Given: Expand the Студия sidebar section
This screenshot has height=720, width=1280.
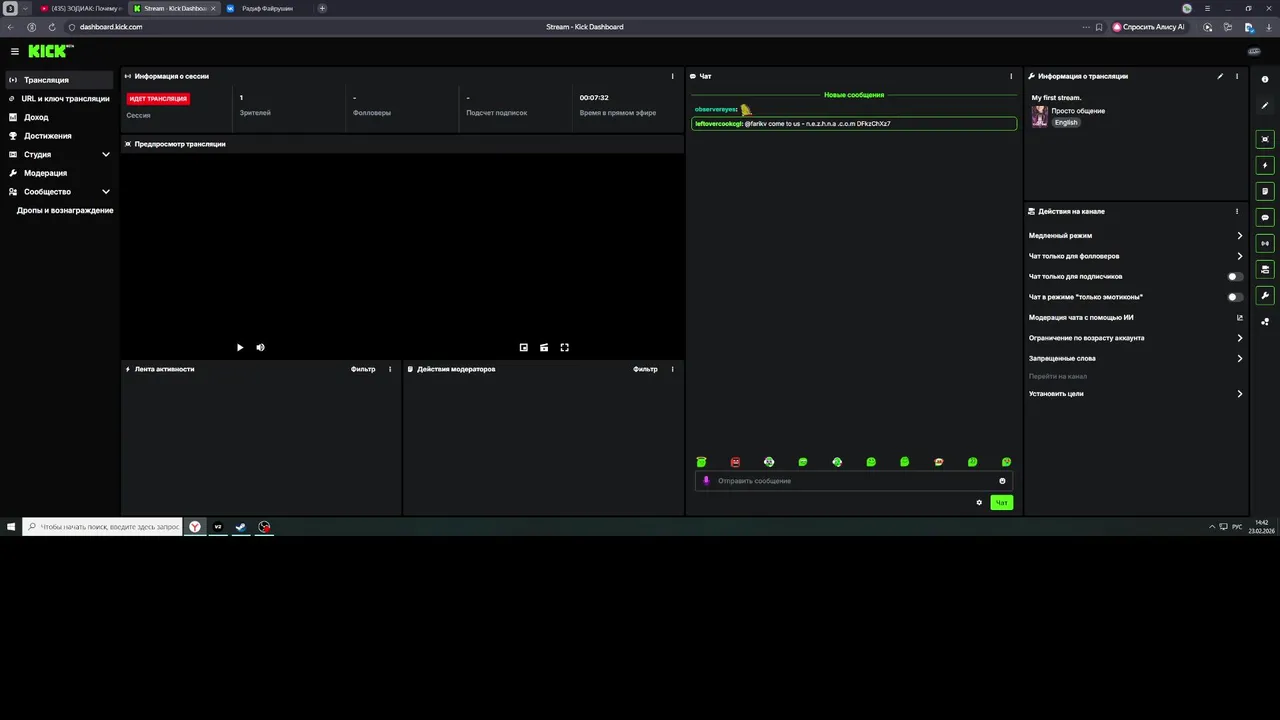Looking at the screenshot, I should pyautogui.click(x=59, y=154).
